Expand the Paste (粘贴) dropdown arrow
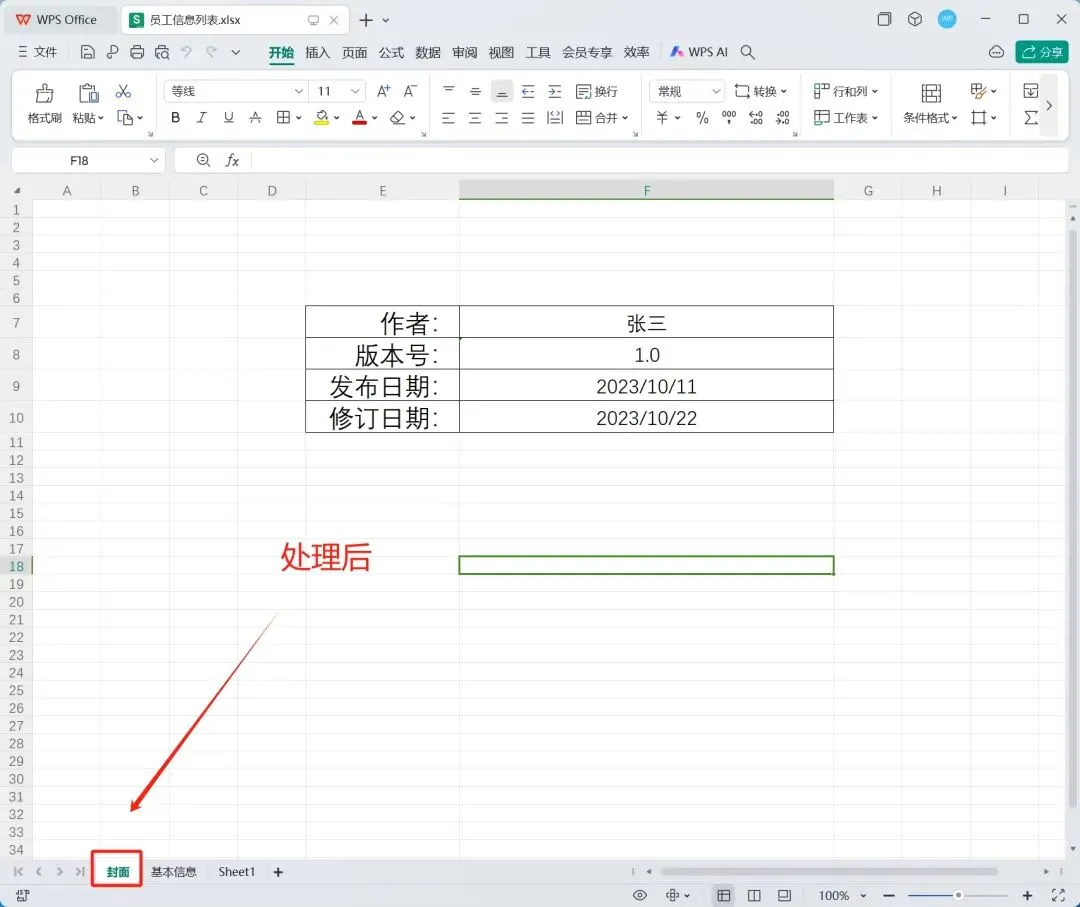The image size is (1080, 907). click(x=101, y=118)
